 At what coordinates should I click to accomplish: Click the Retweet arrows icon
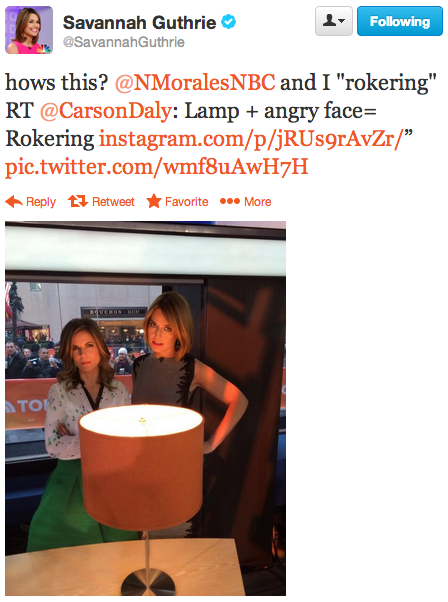pyautogui.click(x=78, y=201)
